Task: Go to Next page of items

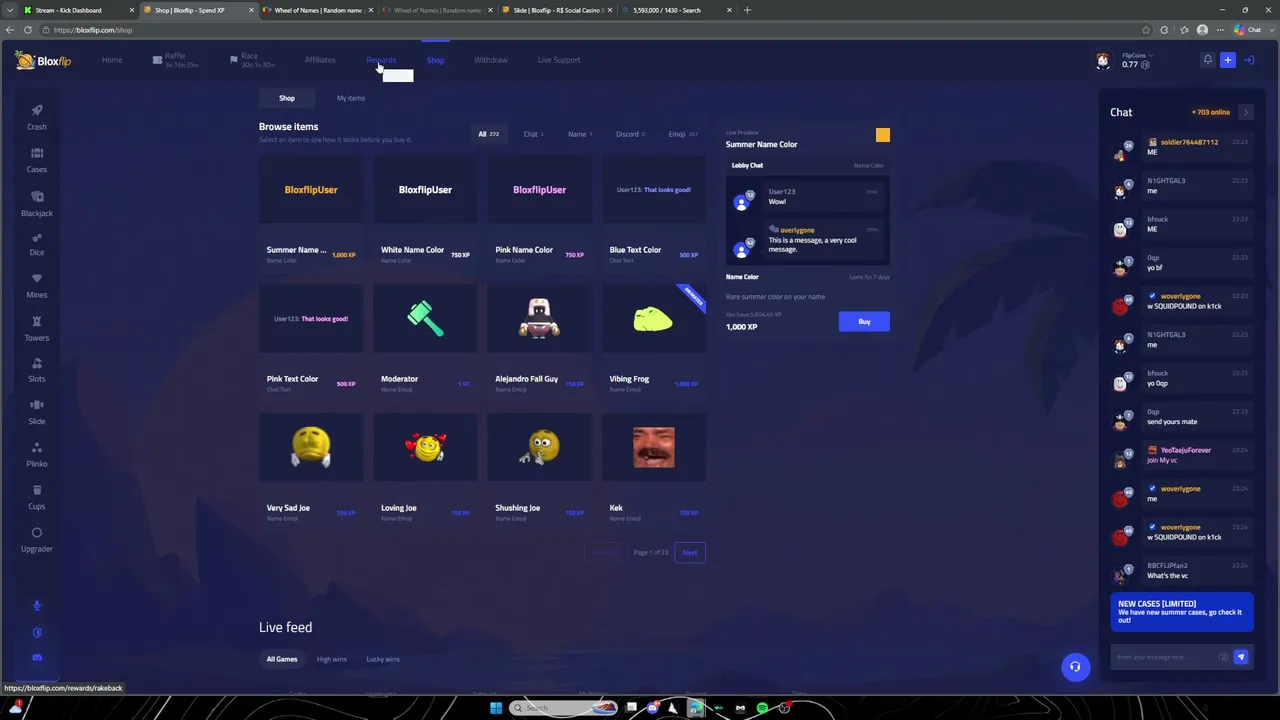Action: pyautogui.click(x=690, y=552)
